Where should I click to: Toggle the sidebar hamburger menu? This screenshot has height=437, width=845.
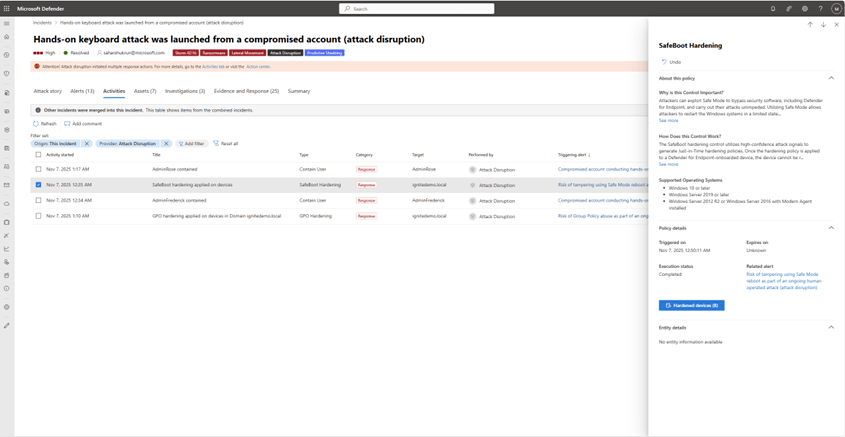(7, 23)
